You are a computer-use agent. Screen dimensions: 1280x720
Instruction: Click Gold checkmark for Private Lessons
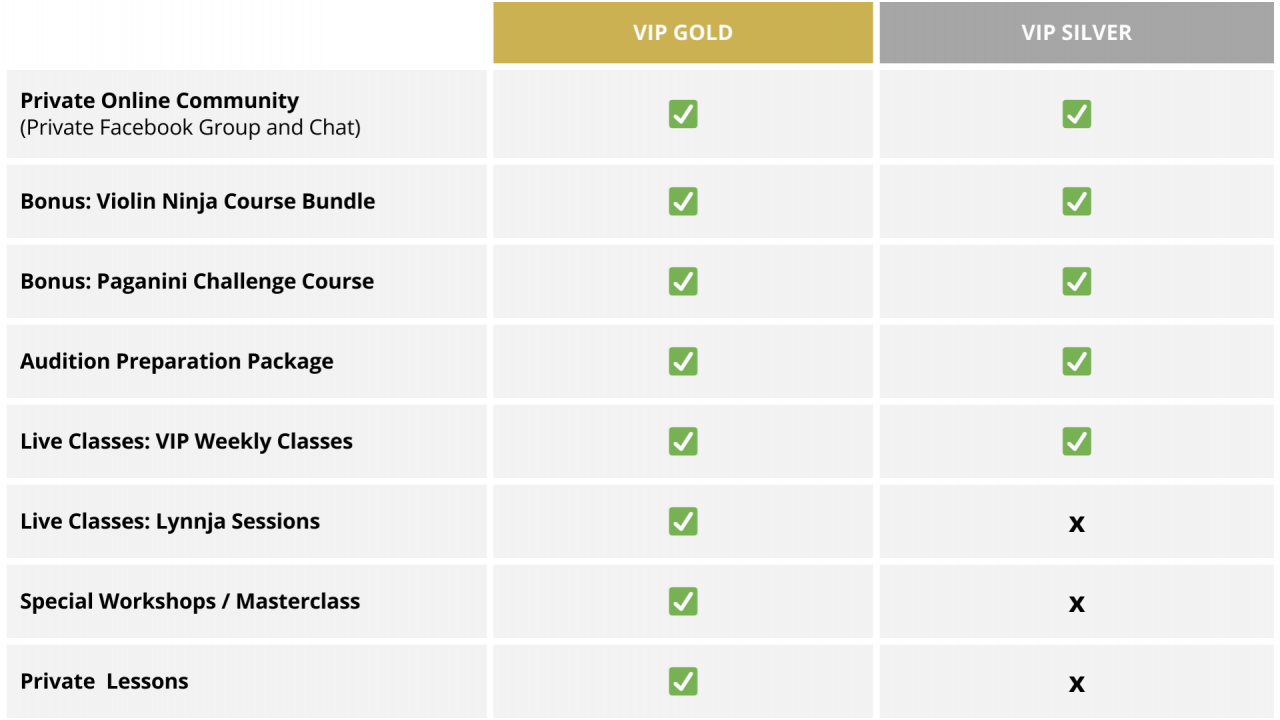(683, 681)
